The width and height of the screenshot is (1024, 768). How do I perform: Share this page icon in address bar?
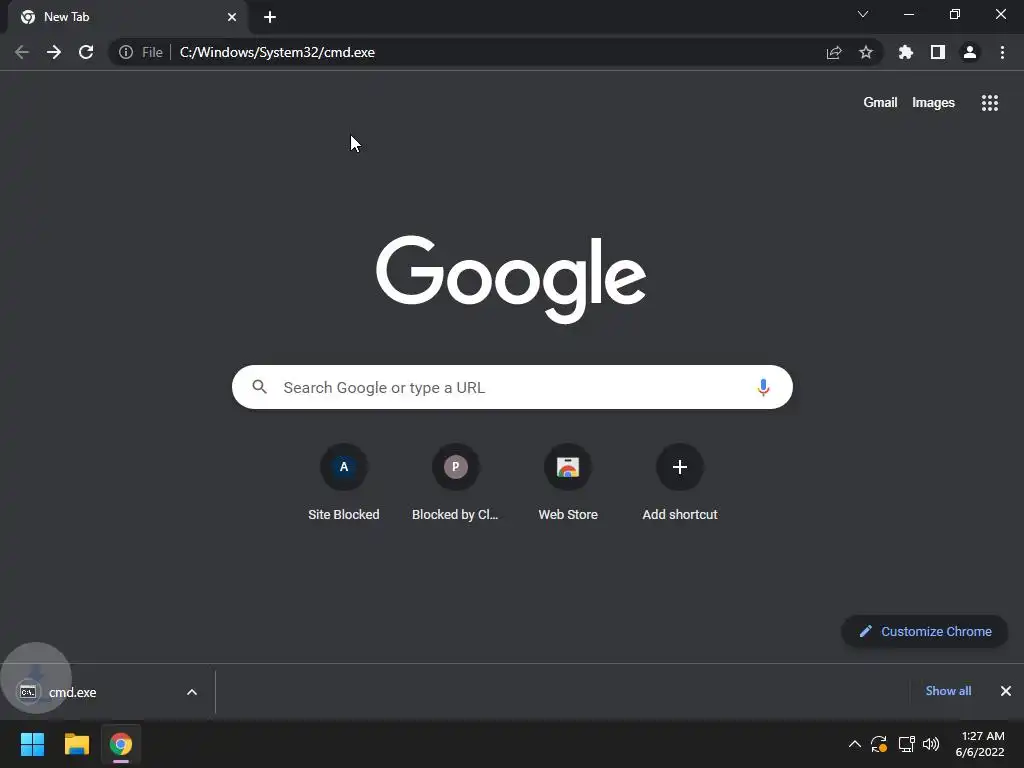click(834, 52)
